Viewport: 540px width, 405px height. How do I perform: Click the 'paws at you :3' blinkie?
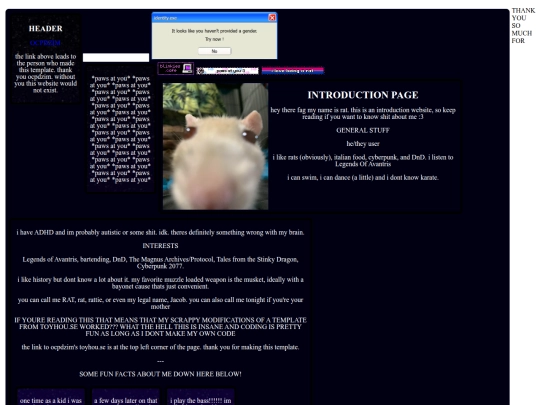click(227, 71)
